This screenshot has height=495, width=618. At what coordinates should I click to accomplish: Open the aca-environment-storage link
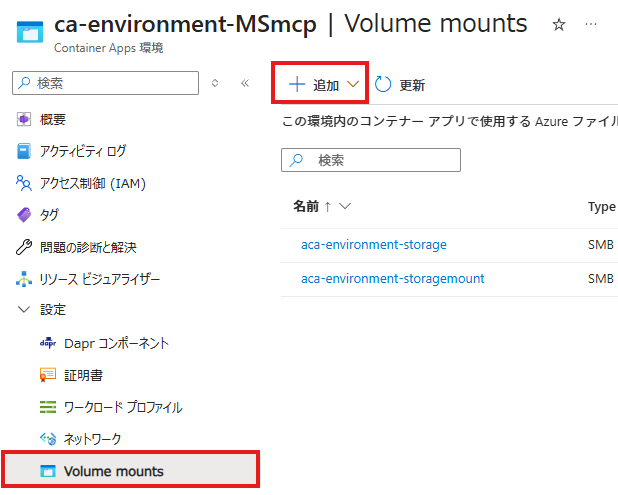374,244
